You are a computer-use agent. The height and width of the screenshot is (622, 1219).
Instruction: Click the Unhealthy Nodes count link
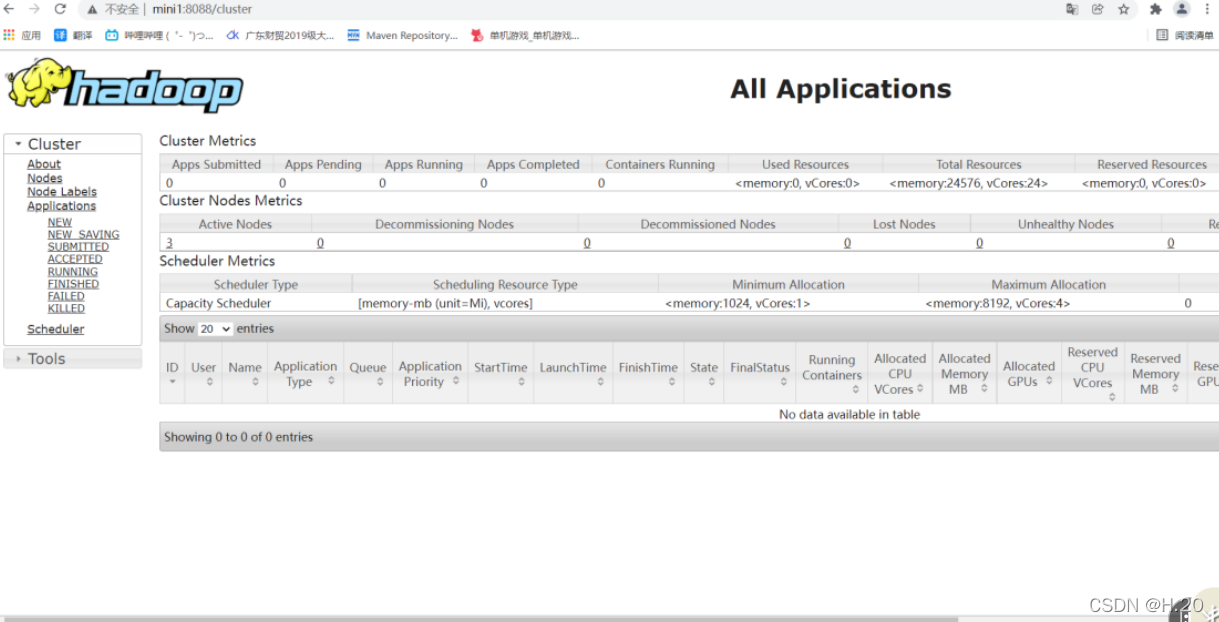tap(979, 243)
